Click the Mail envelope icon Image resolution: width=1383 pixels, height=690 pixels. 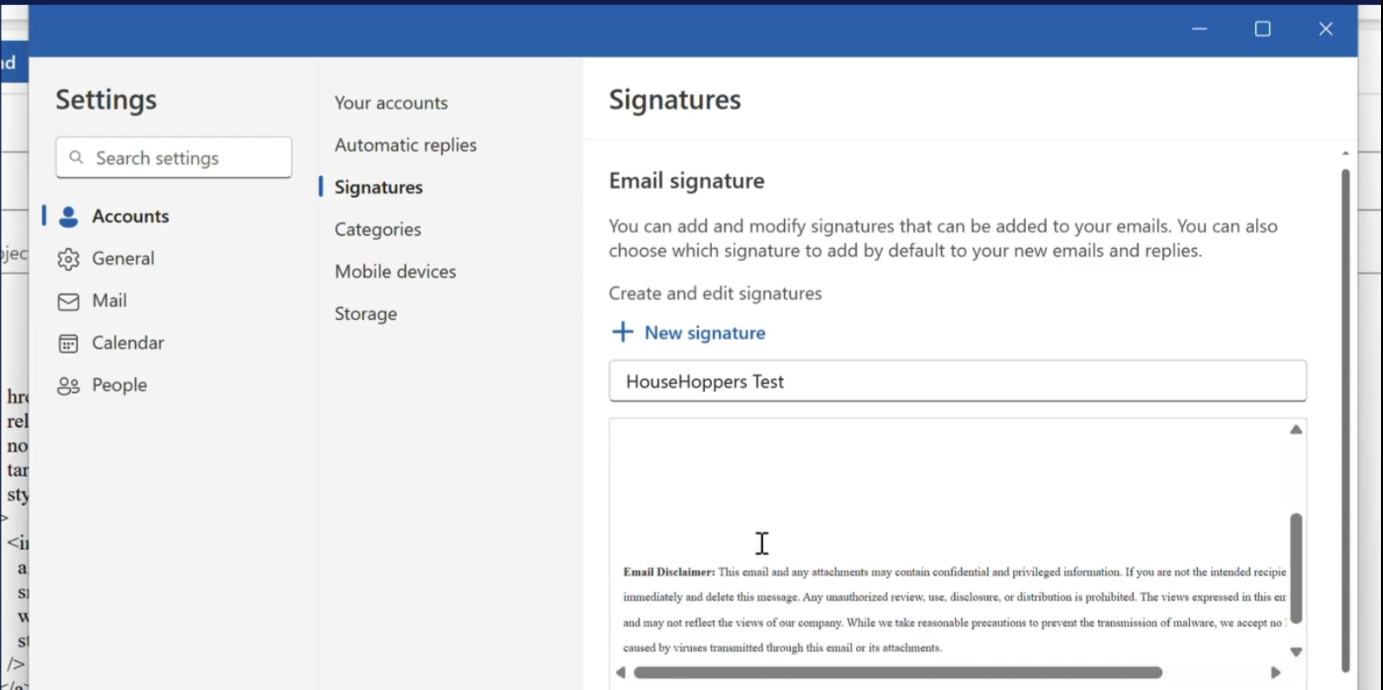68,301
